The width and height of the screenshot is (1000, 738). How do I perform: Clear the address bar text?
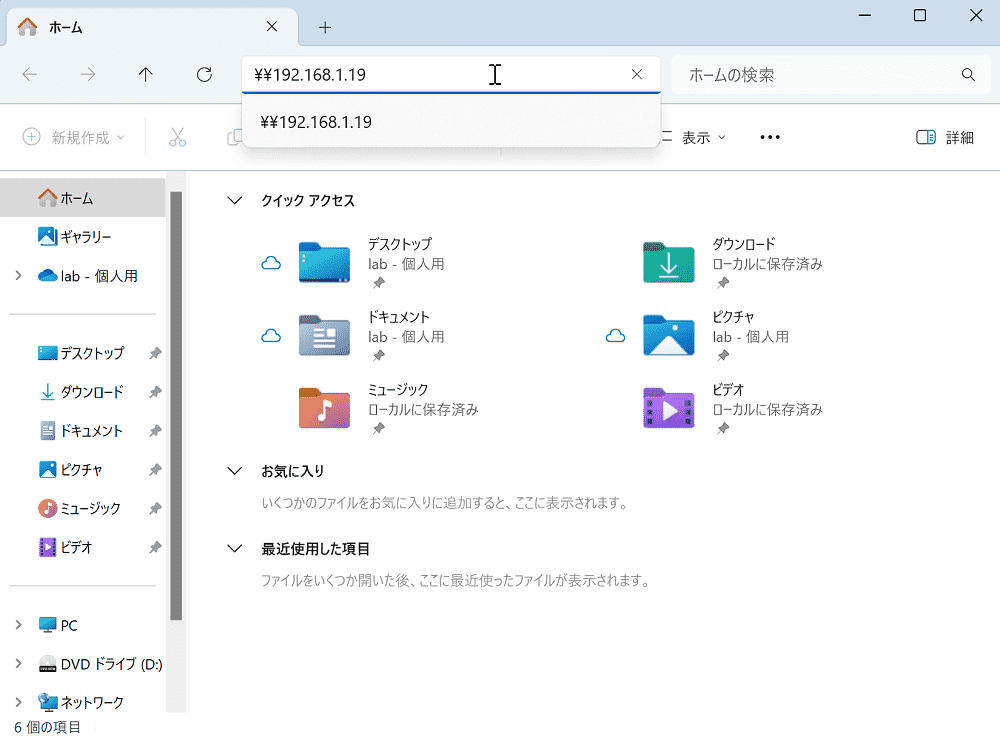(636, 74)
